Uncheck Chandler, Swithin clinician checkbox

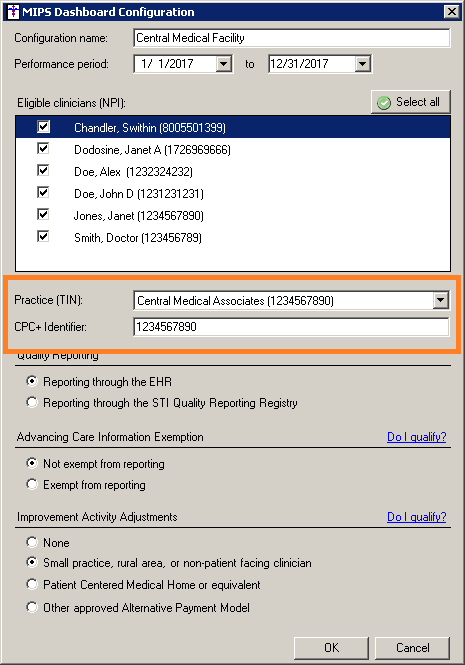(x=43, y=127)
